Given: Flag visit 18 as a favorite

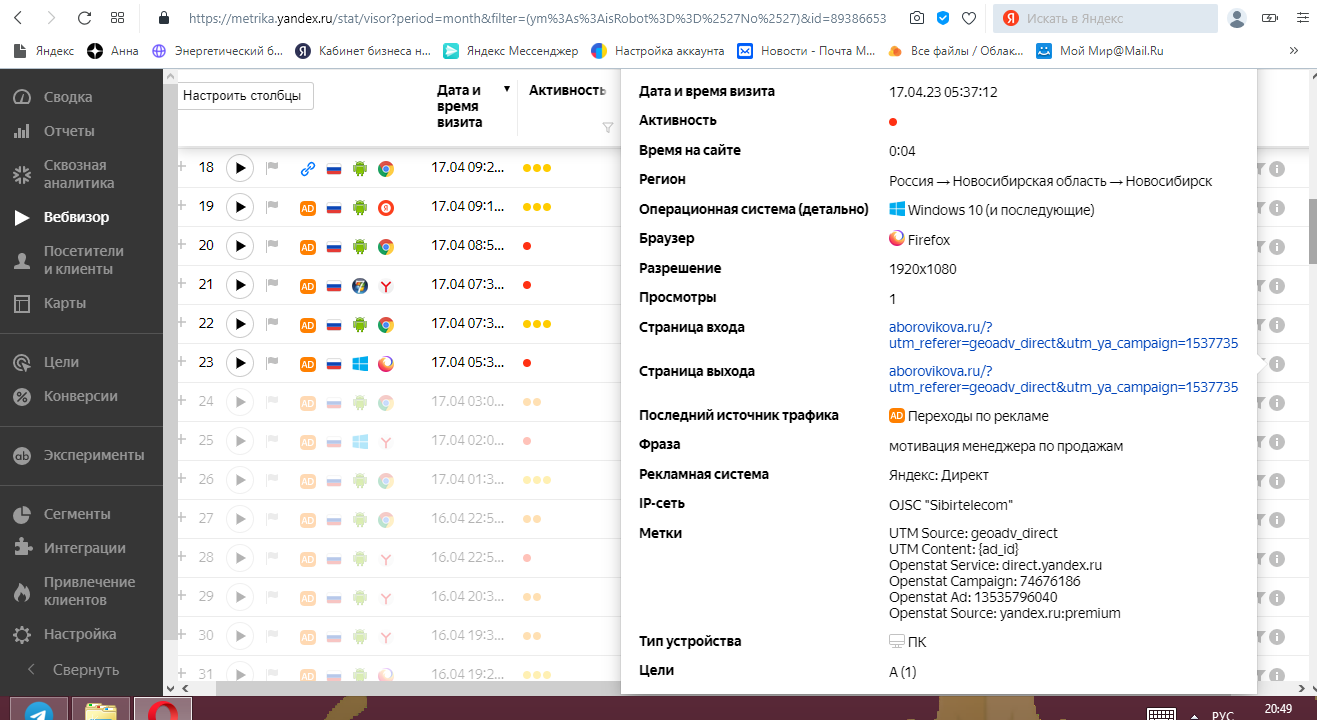Looking at the screenshot, I should 272,168.
